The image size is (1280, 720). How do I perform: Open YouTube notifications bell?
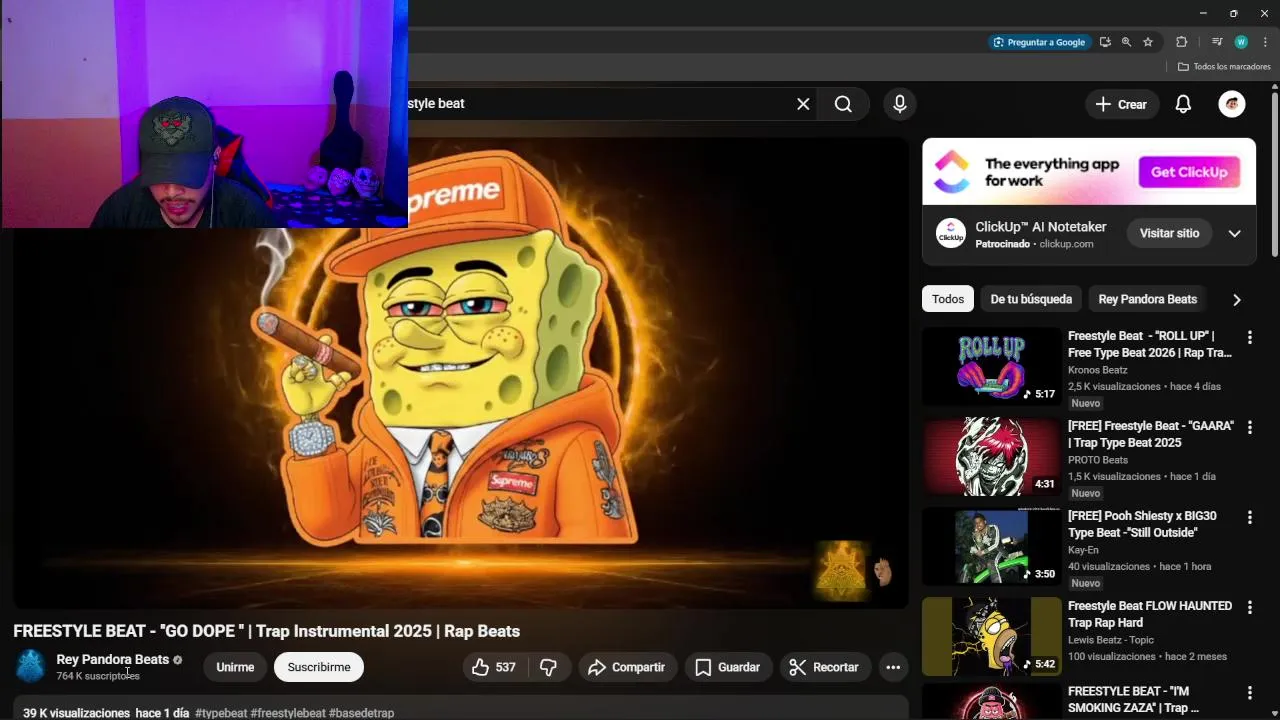(1183, 104)
